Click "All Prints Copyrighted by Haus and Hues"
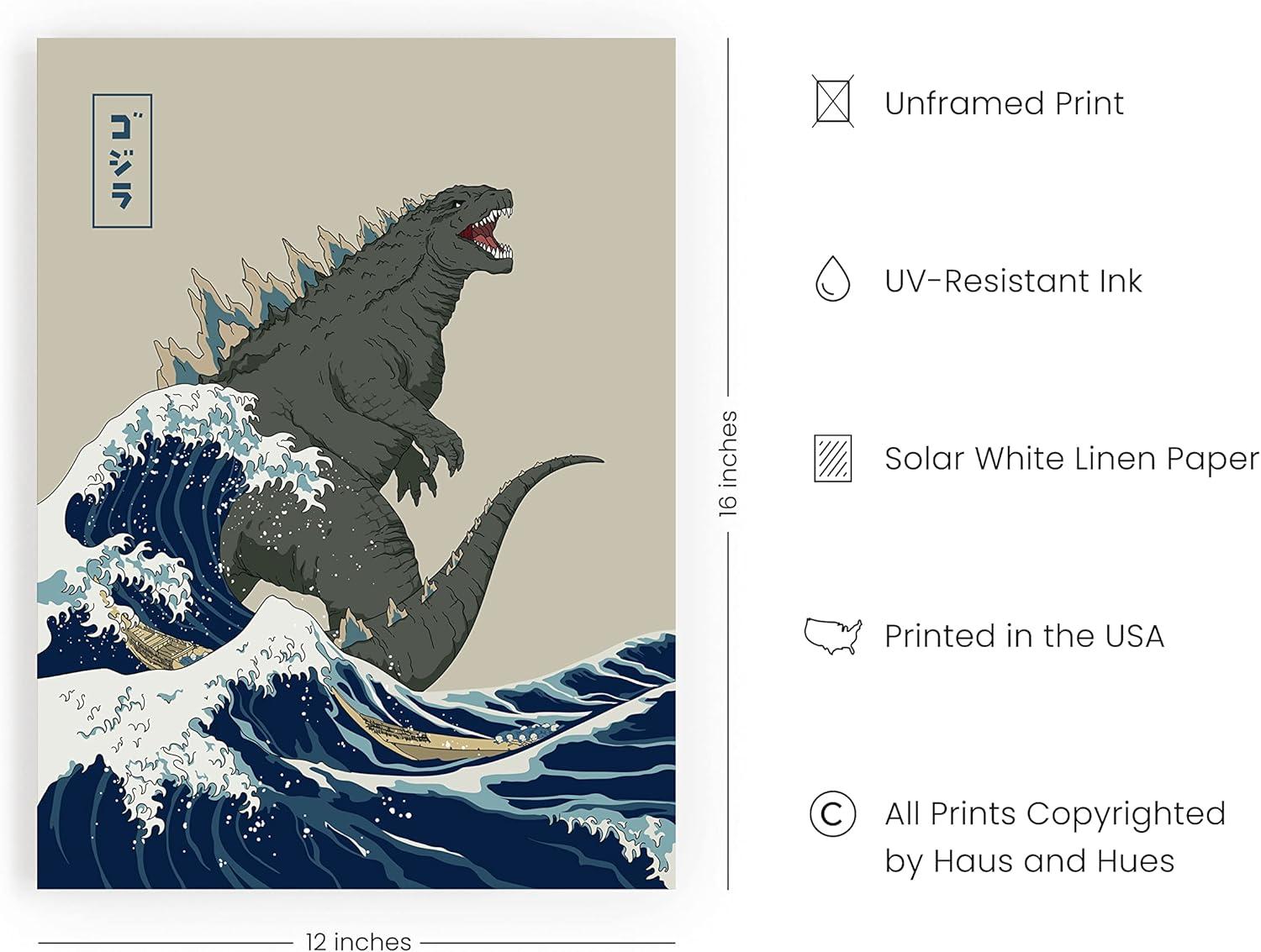This screenshot has height=952, width=1261. [x=1055, y=837]
